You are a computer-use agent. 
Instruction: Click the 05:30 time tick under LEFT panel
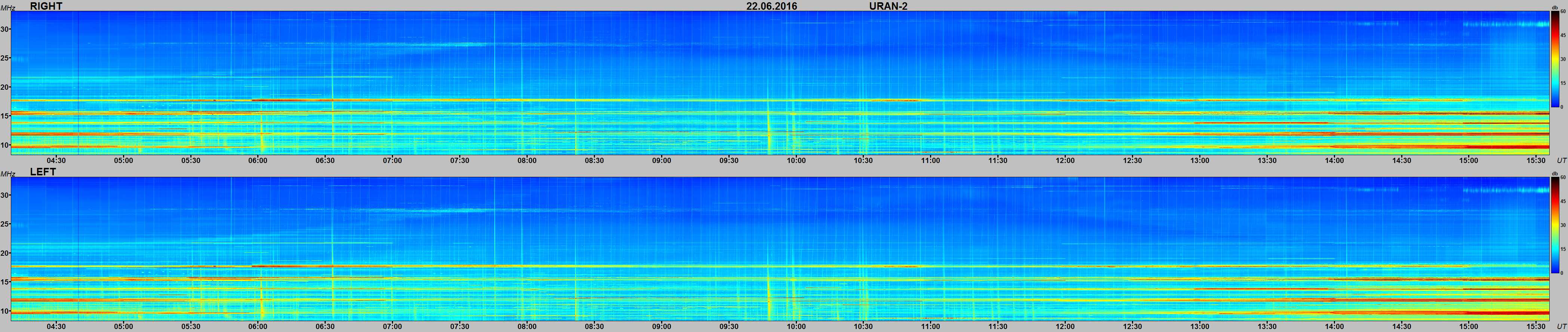pos(190,326)
